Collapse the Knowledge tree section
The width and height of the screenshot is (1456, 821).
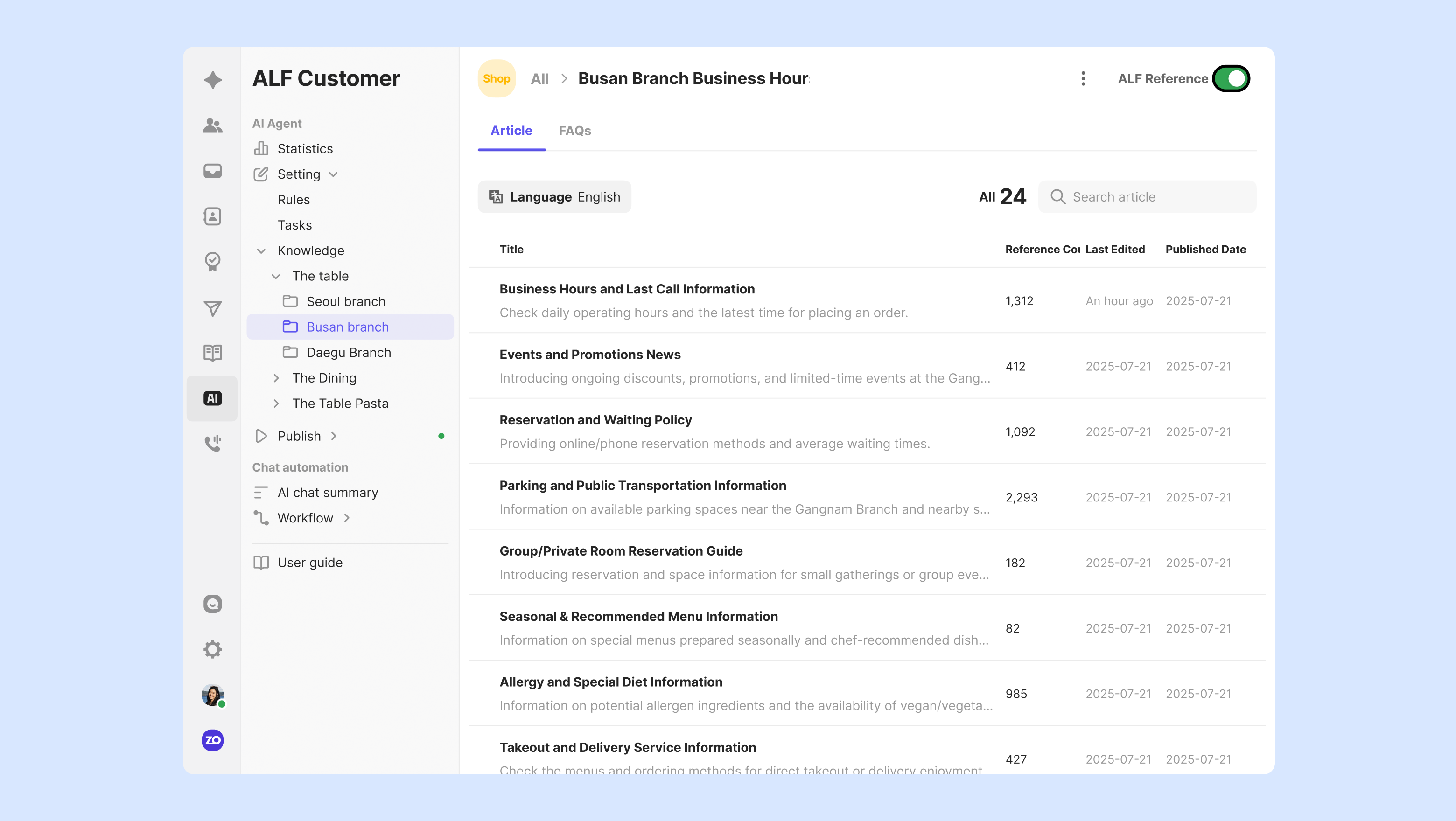click(261, 251)
